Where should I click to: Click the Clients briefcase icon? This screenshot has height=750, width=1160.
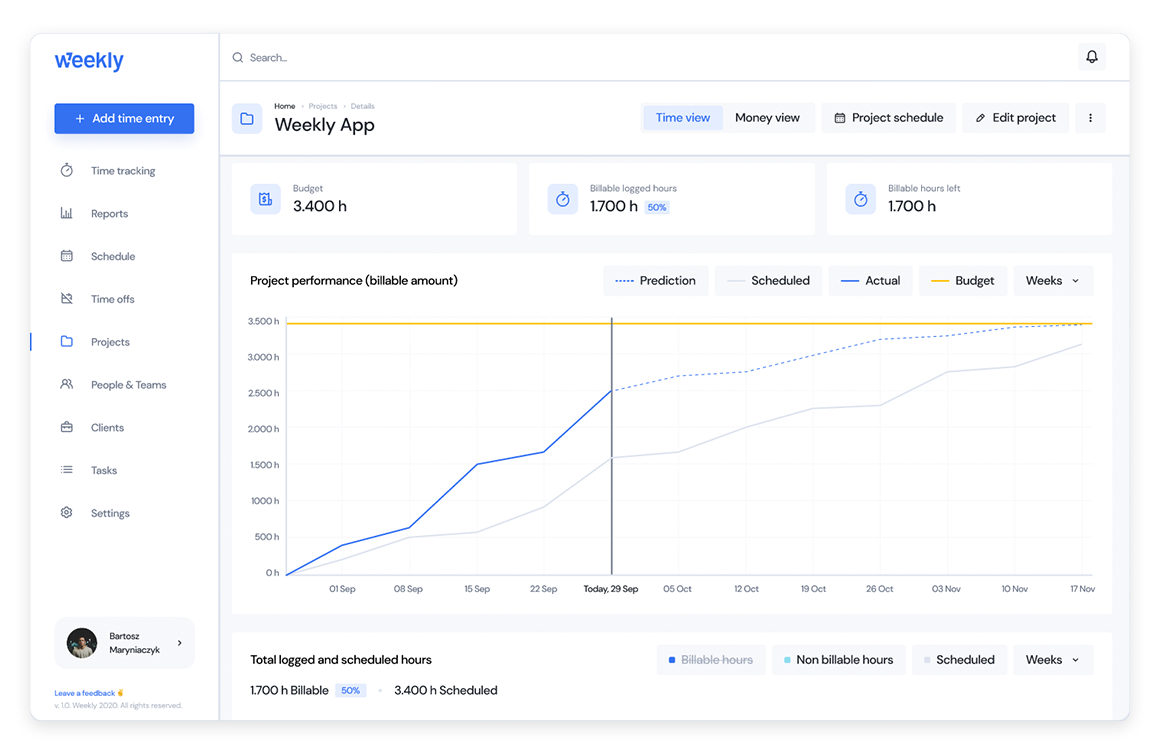67,428
